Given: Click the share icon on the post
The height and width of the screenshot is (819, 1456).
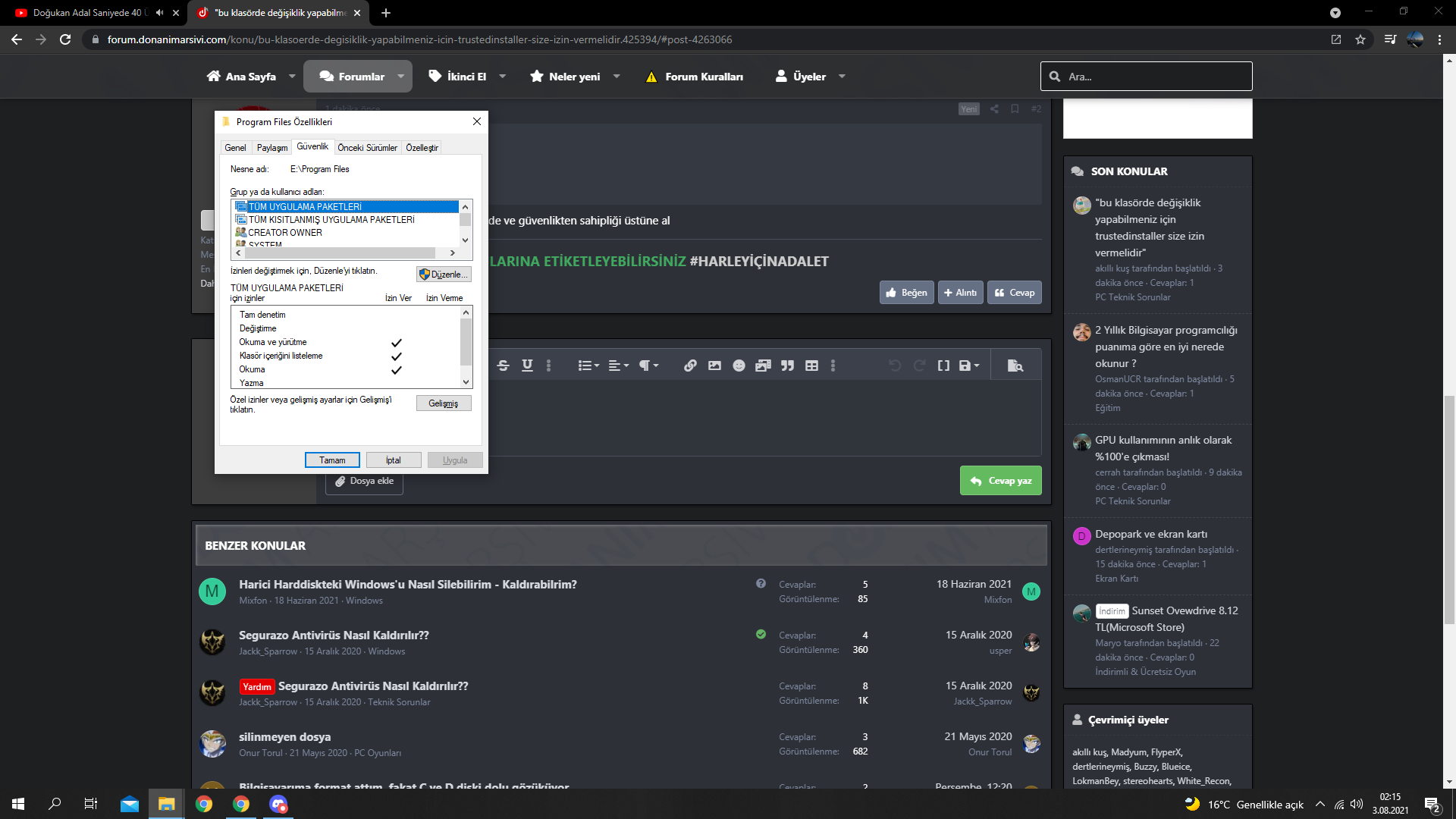Looking at the screenshot, I should click(x=994, y=109).
